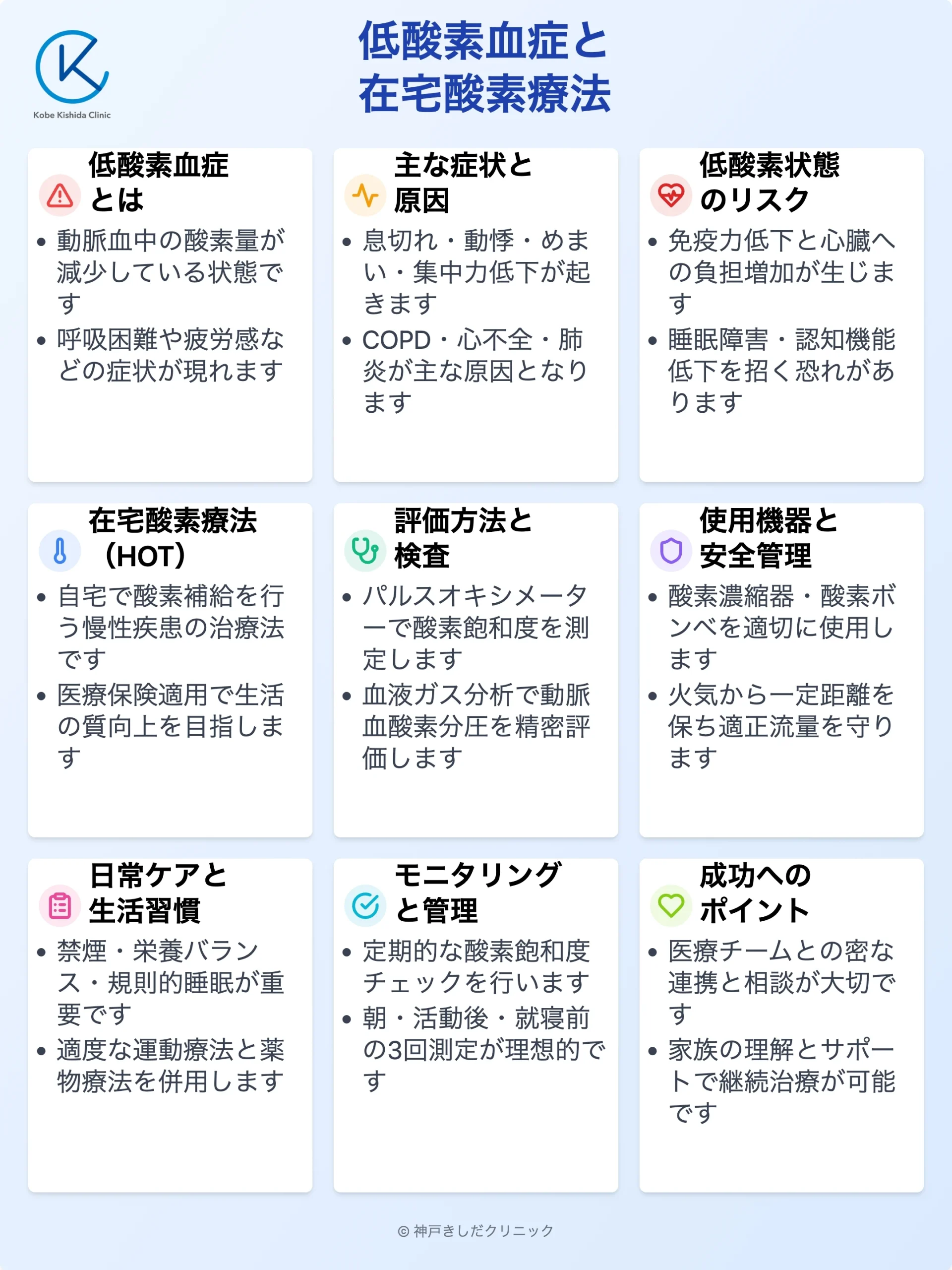
Task: Click the pink clipboard list icon
Action: coord(59,906)
